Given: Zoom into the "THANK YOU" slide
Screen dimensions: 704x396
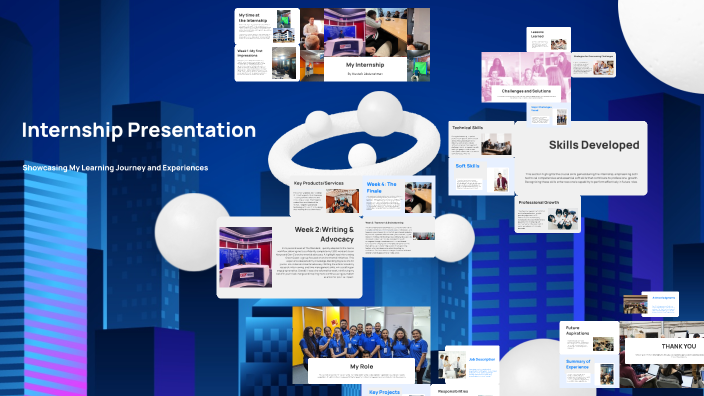Looking at the screenshot, I should coord(662,355).
